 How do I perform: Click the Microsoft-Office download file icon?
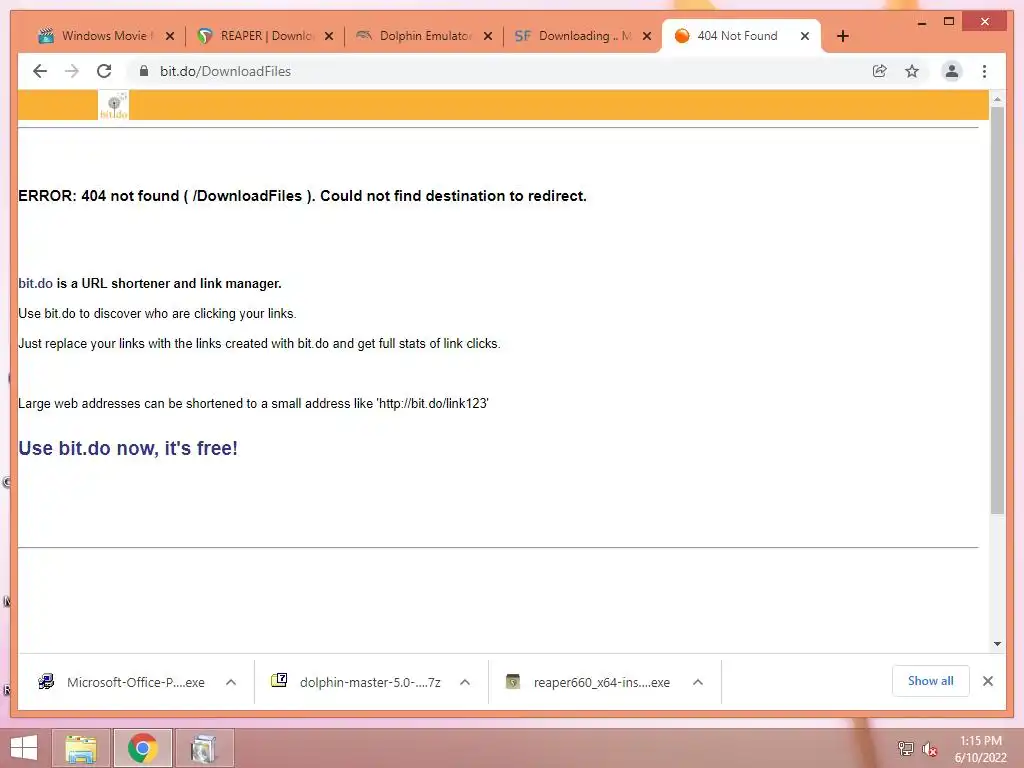tap(46, 682)
